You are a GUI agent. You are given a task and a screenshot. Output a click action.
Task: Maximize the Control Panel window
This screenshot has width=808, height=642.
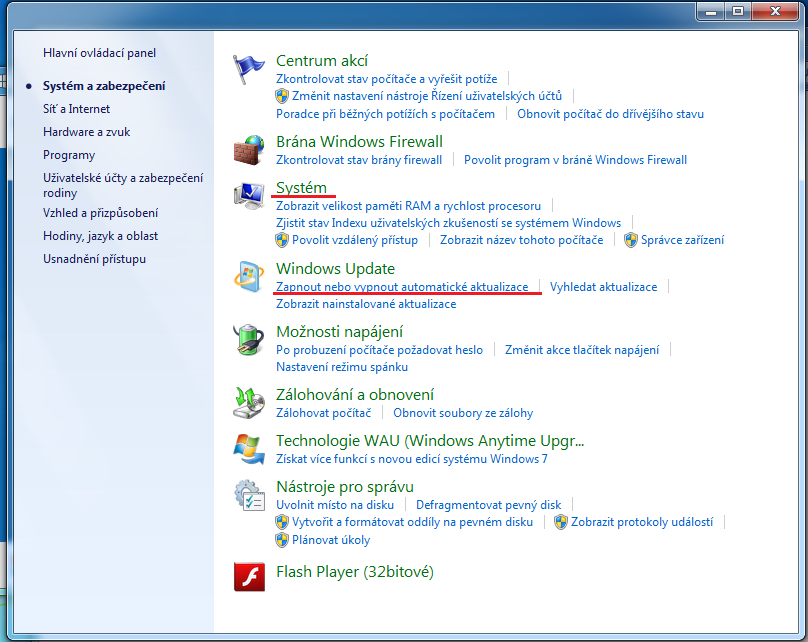click(x=738, y=11)
